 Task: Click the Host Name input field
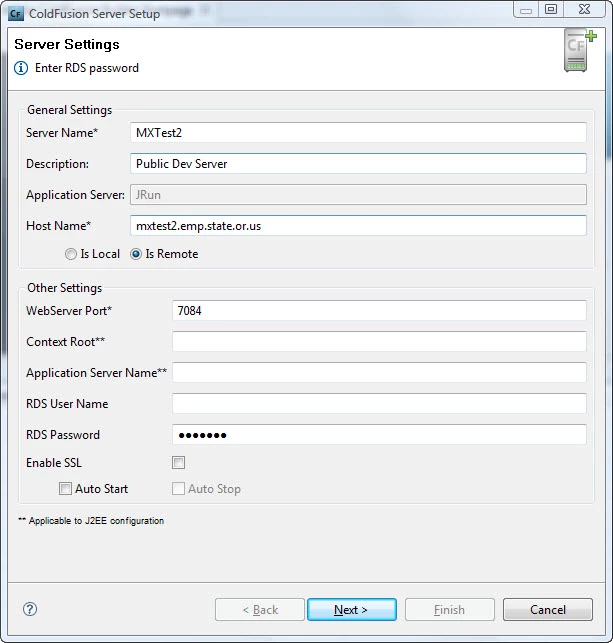(358, 226)
